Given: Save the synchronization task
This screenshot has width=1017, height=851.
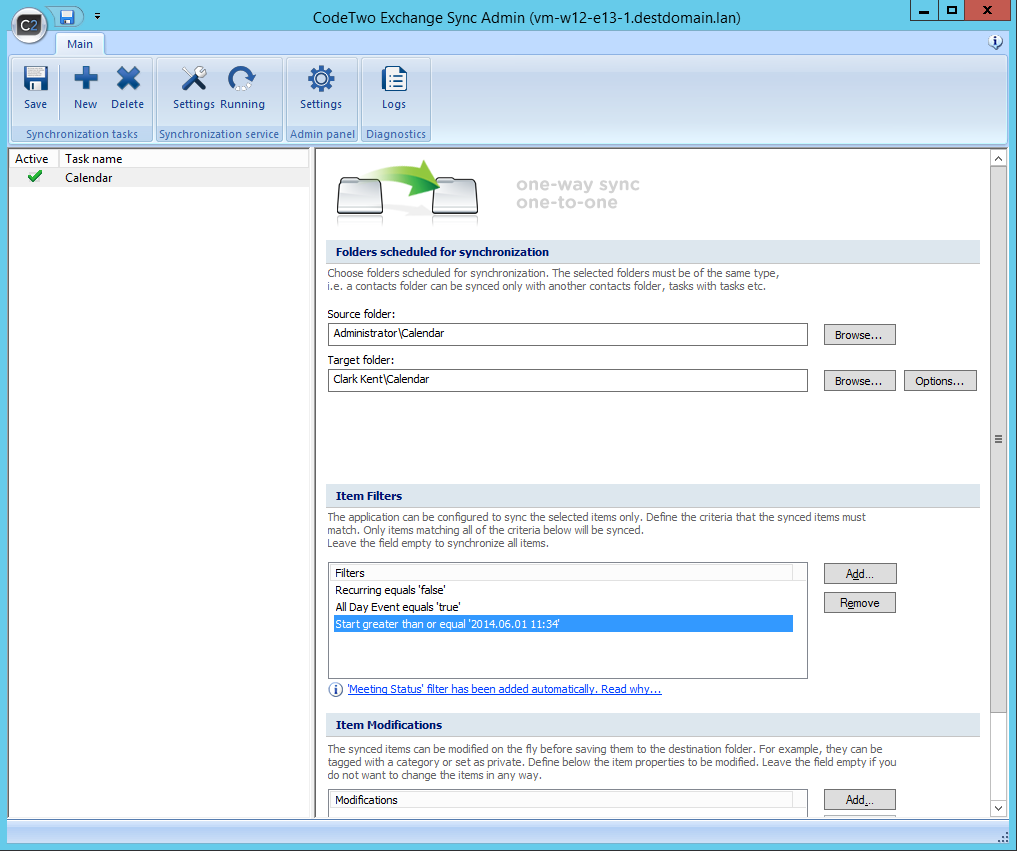Looking at the screenshot, I should click(35, 88).
